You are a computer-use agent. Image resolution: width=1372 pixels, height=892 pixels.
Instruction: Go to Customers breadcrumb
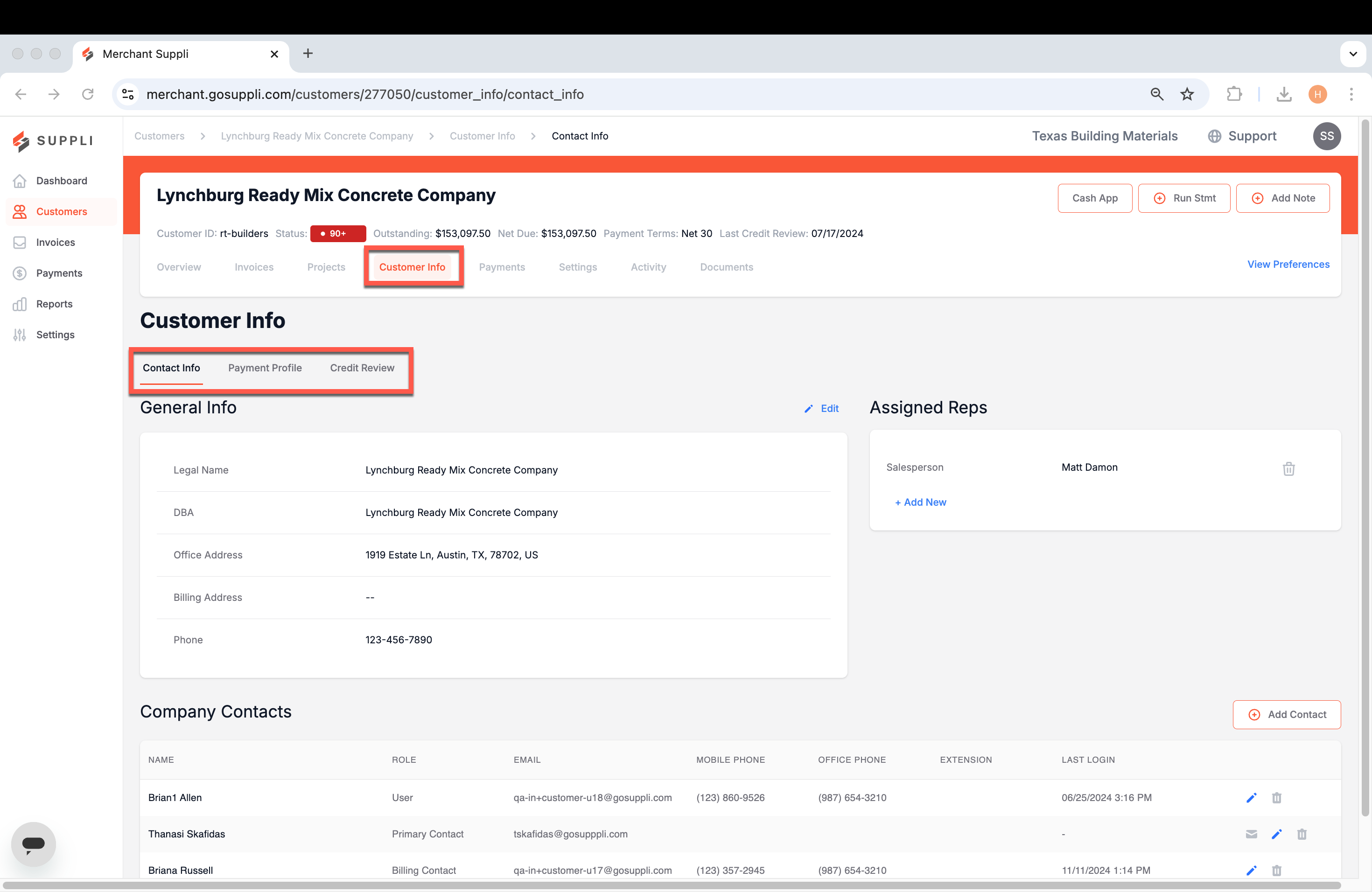click(159, 136)
